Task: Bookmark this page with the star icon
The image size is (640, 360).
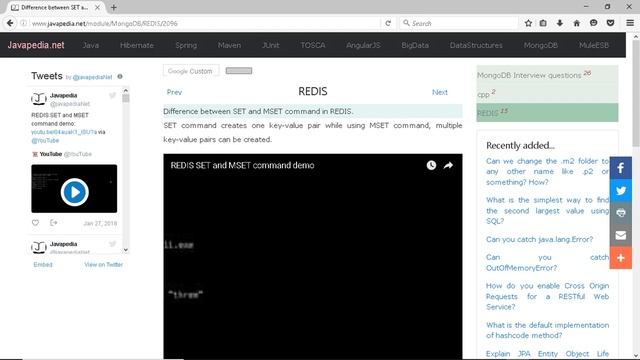Action: click(x=528, y=23)
